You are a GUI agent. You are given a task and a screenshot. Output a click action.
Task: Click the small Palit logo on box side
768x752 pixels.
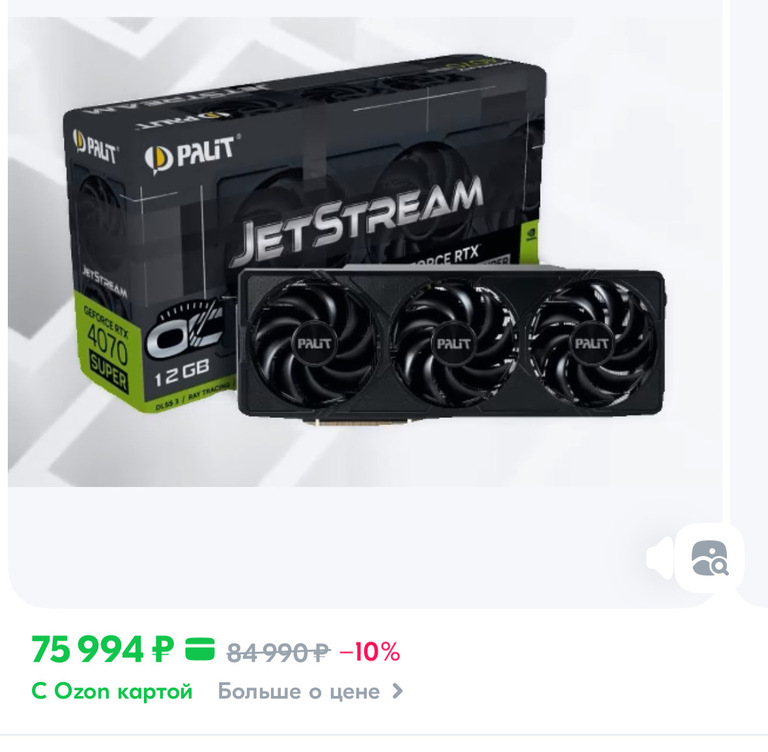click(95, 146)
